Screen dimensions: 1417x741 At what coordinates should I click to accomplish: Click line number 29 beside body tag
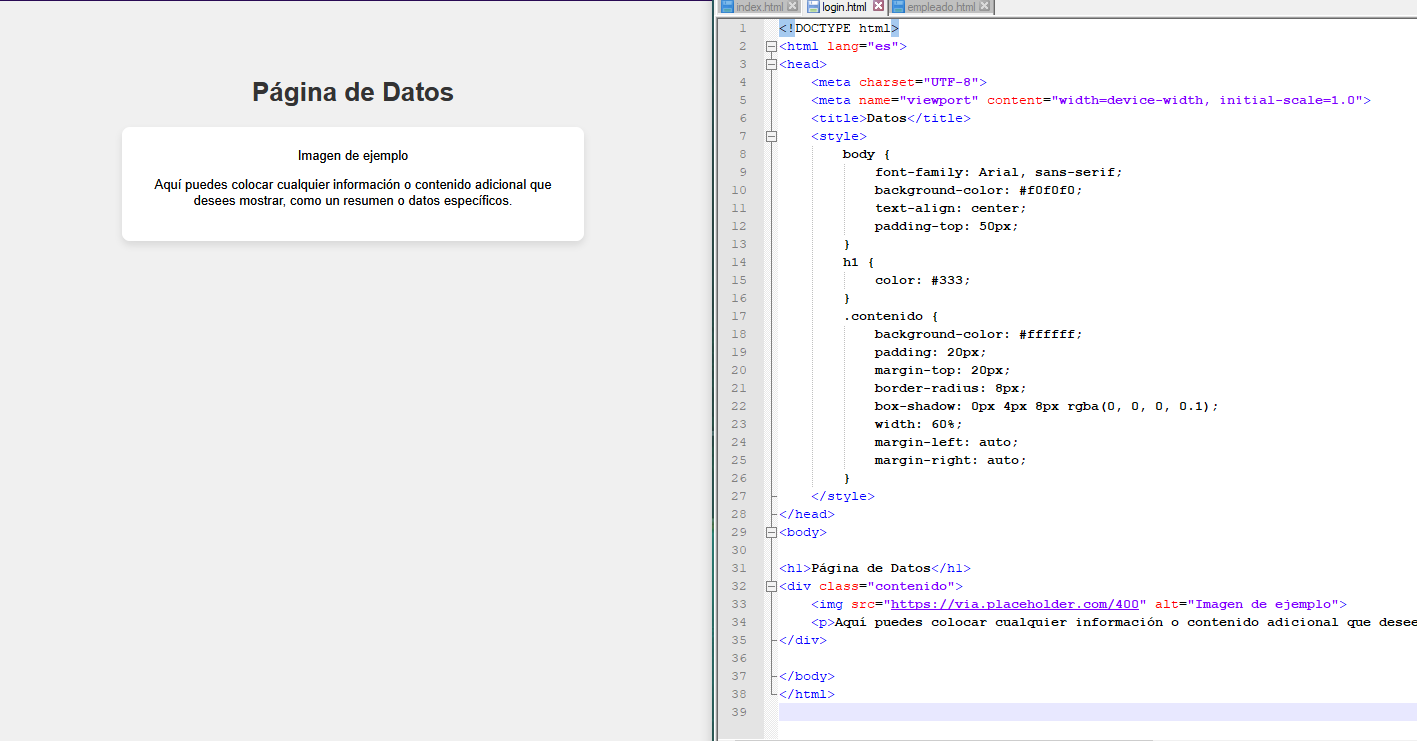point(739,532)
